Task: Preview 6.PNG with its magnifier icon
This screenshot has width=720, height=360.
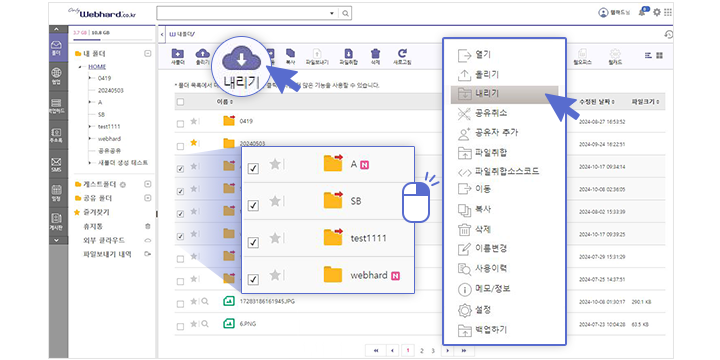Action: (205, 324)
